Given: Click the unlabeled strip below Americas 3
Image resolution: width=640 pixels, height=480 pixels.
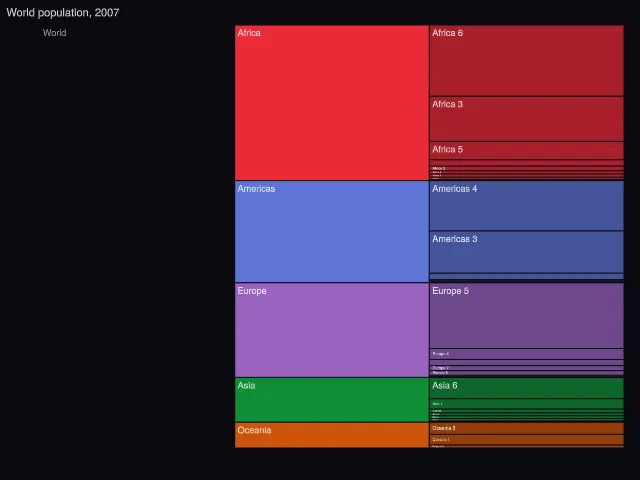Looking at the screenshot, I should click(527, 276).
